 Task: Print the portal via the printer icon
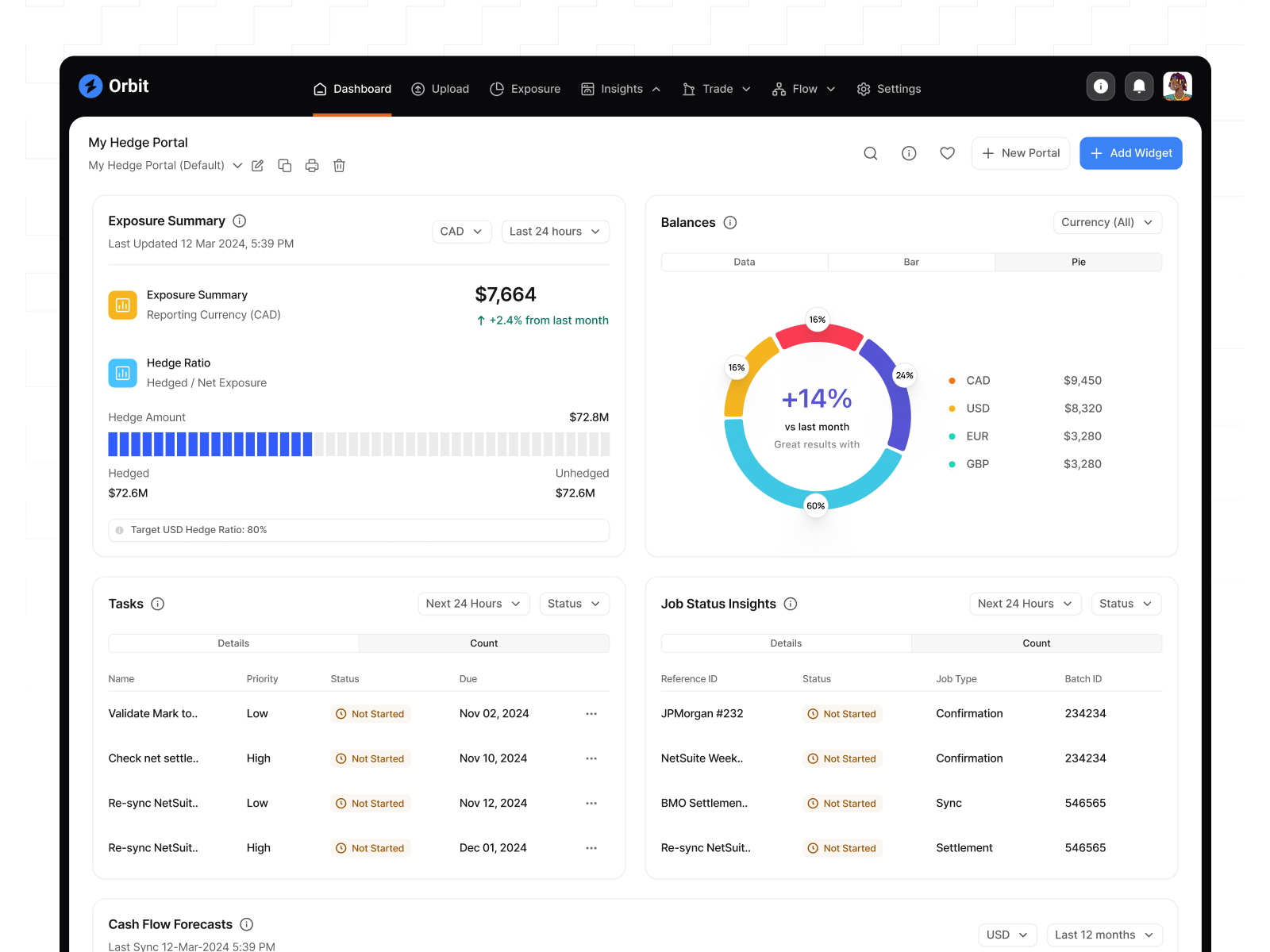point(312,165)
